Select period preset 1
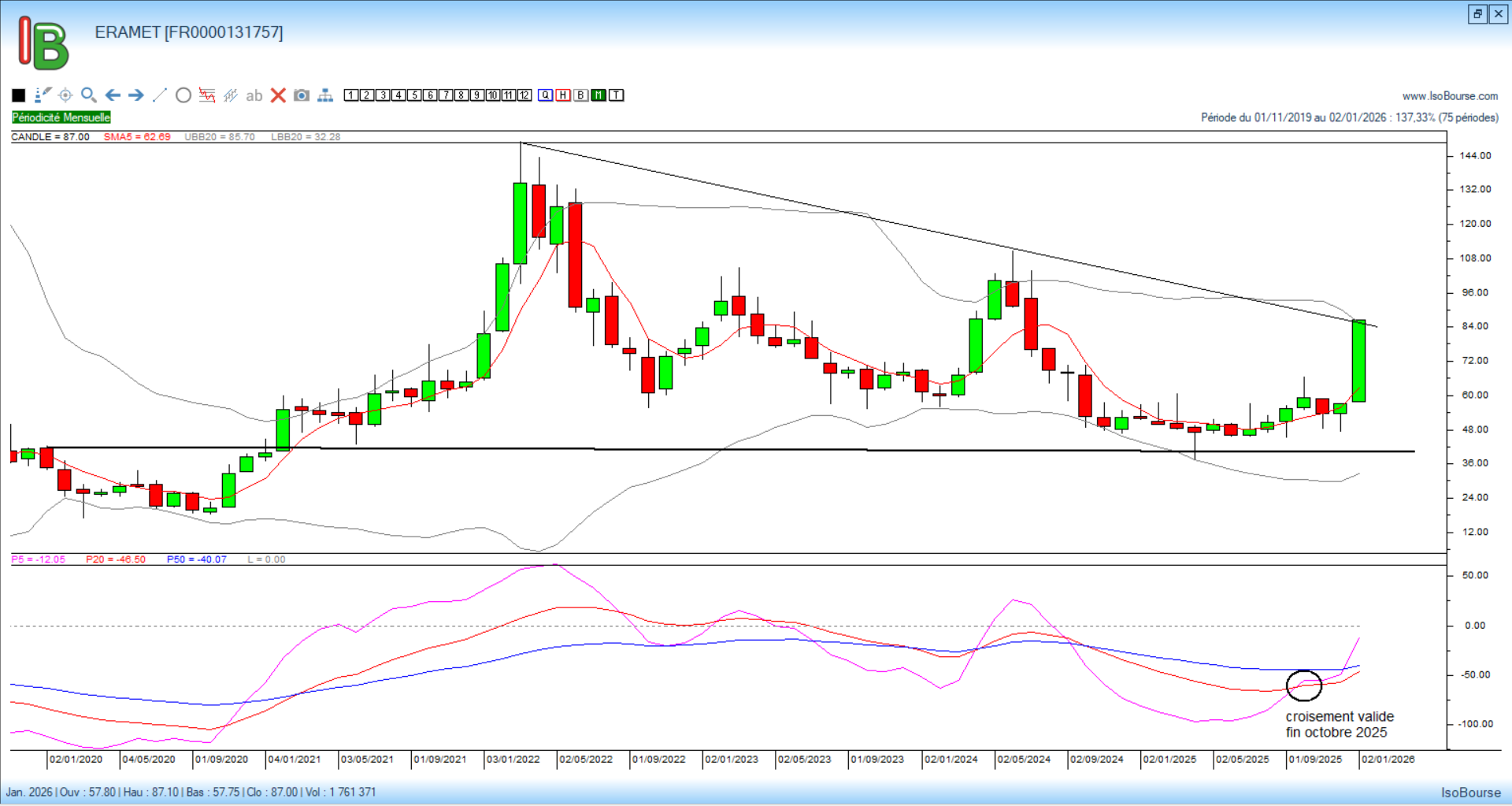 click(x=351, y=95)
